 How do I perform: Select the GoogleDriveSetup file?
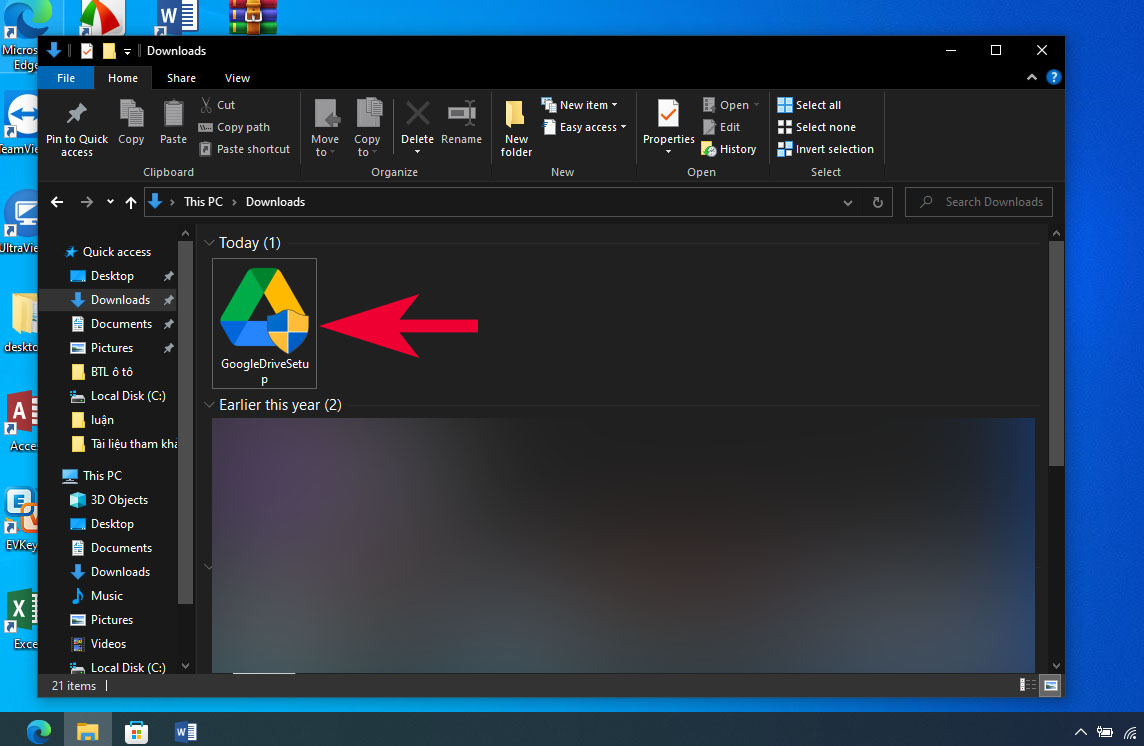[x=265, y=323]
